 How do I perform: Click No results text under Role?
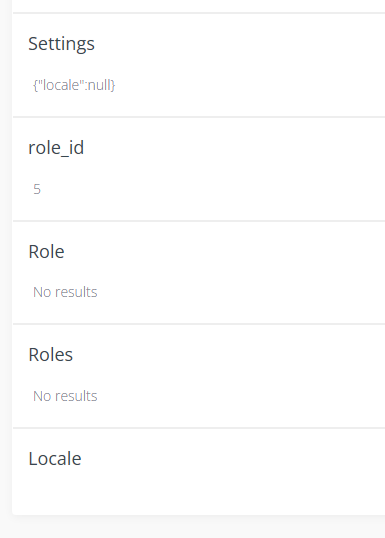click(65, 292)
